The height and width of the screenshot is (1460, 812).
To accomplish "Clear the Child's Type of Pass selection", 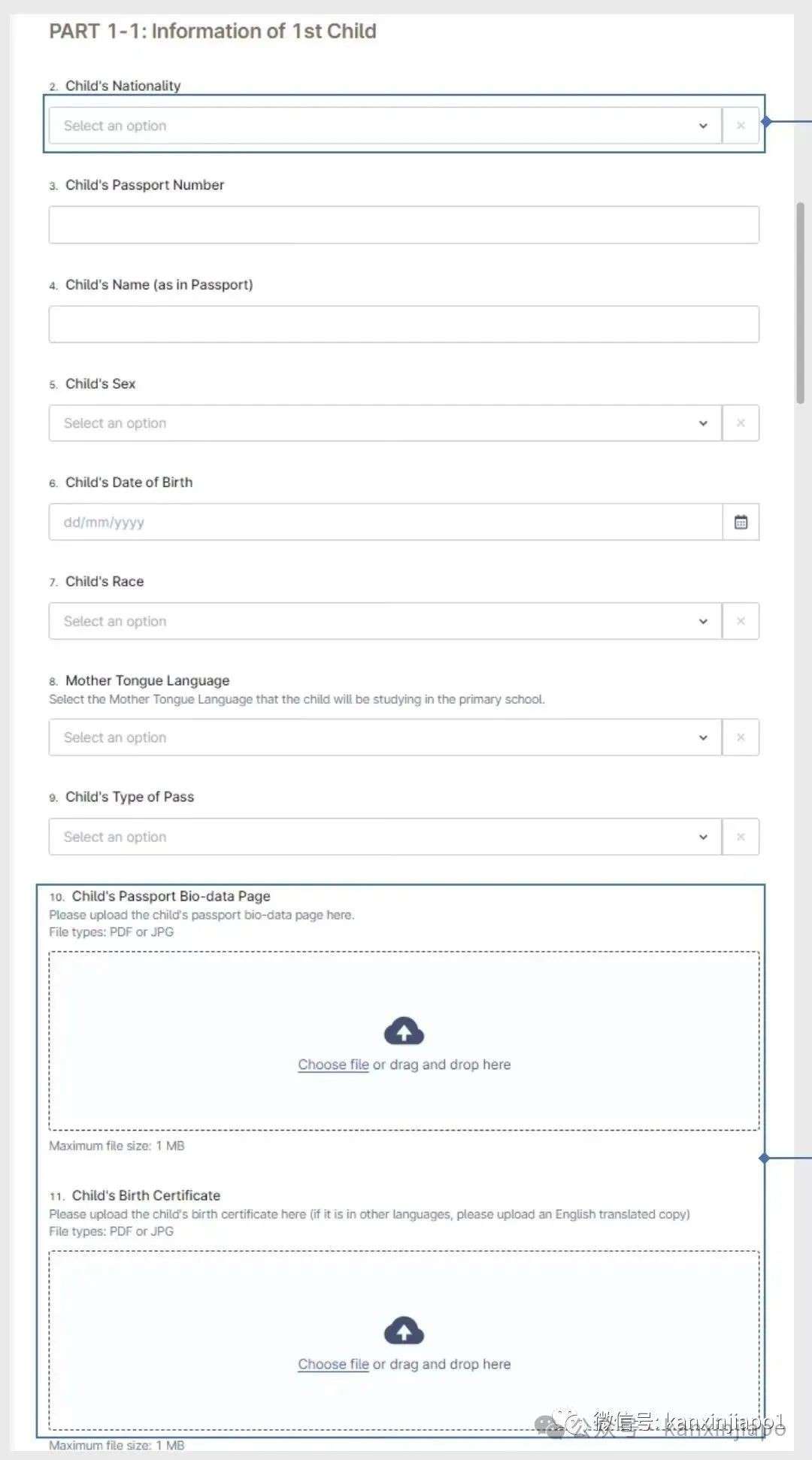I will coord(741,837).
